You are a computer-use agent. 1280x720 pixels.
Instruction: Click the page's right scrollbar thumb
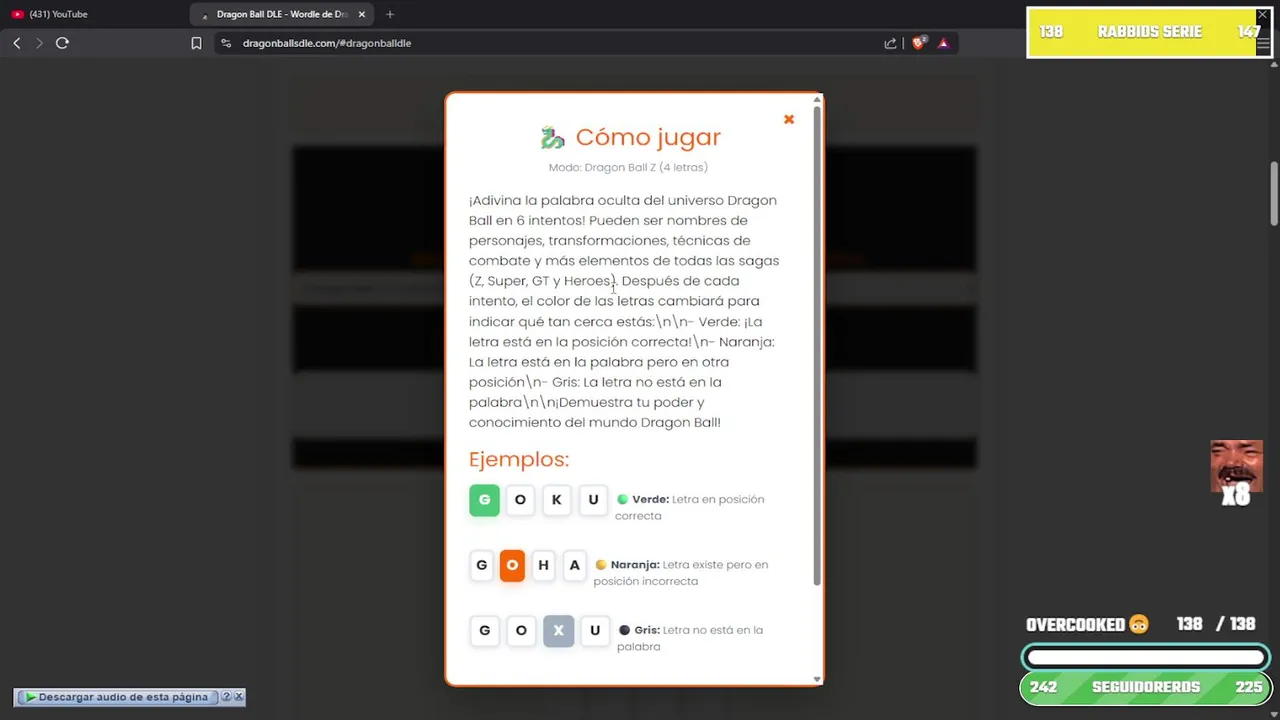[1274, 193]
